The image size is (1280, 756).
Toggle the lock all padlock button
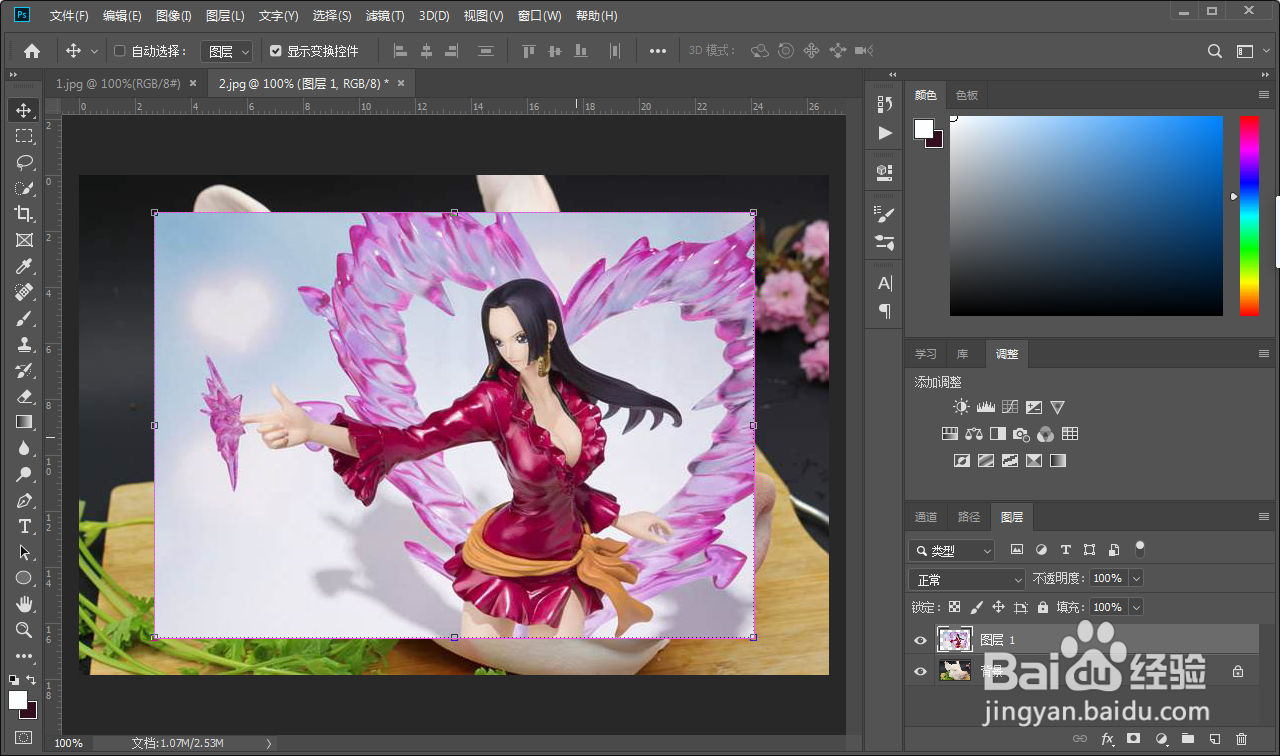point(1043,607)
